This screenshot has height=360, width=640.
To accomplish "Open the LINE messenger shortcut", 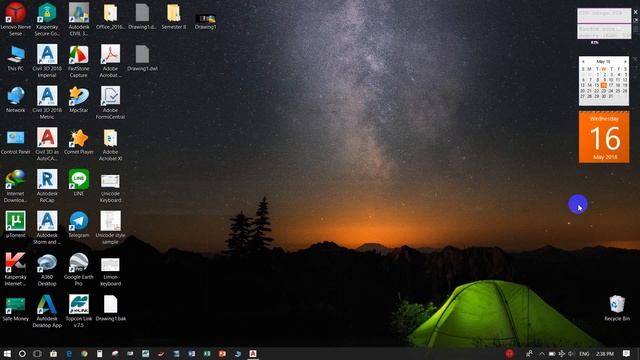I will tap(78, 183).
